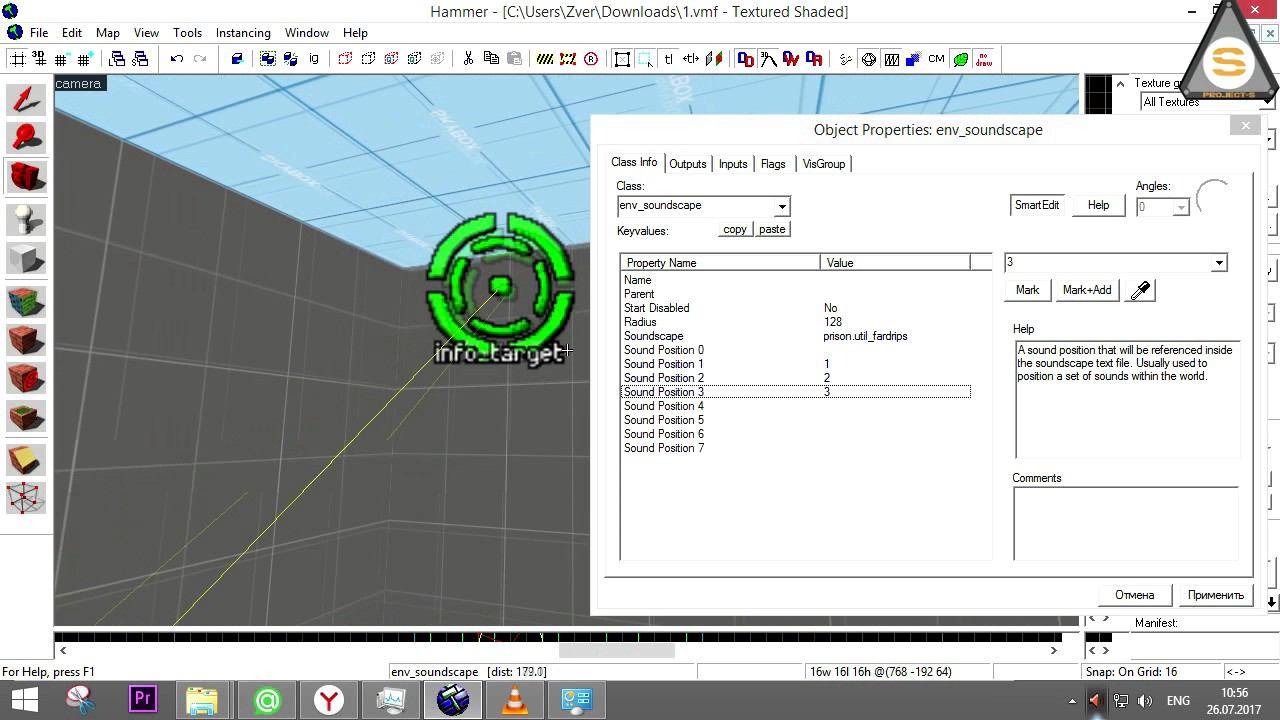
Task: Toggle the tl Texture Lock button
Action: click(668, 59)
